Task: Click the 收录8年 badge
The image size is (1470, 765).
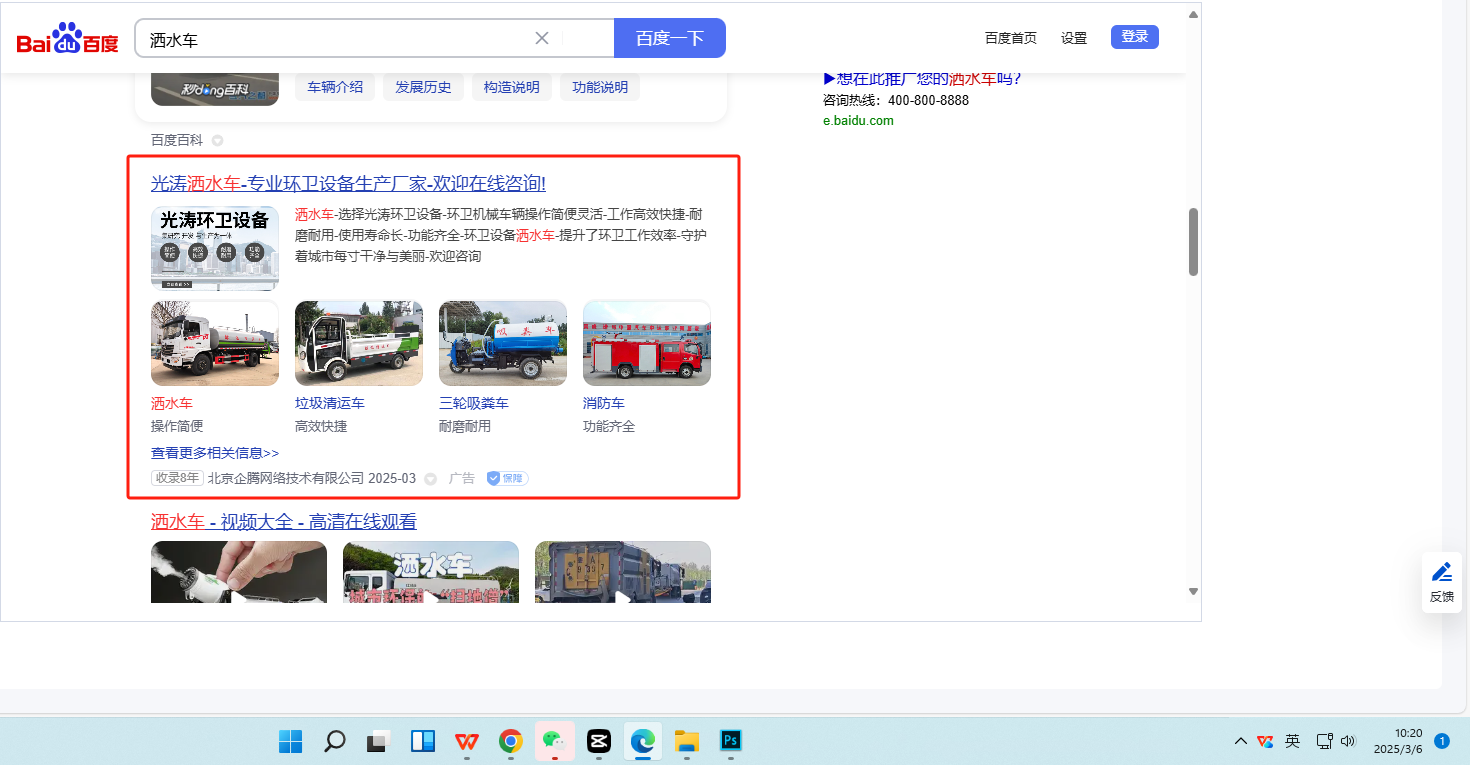Action: (177, 478)
